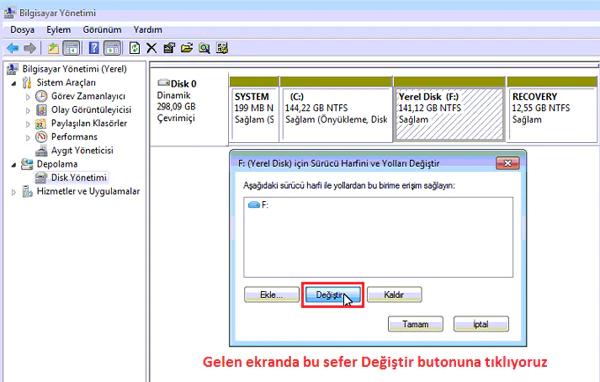Click the F: drive icon in list
This screenshot has width=600, height=382.
254,205
